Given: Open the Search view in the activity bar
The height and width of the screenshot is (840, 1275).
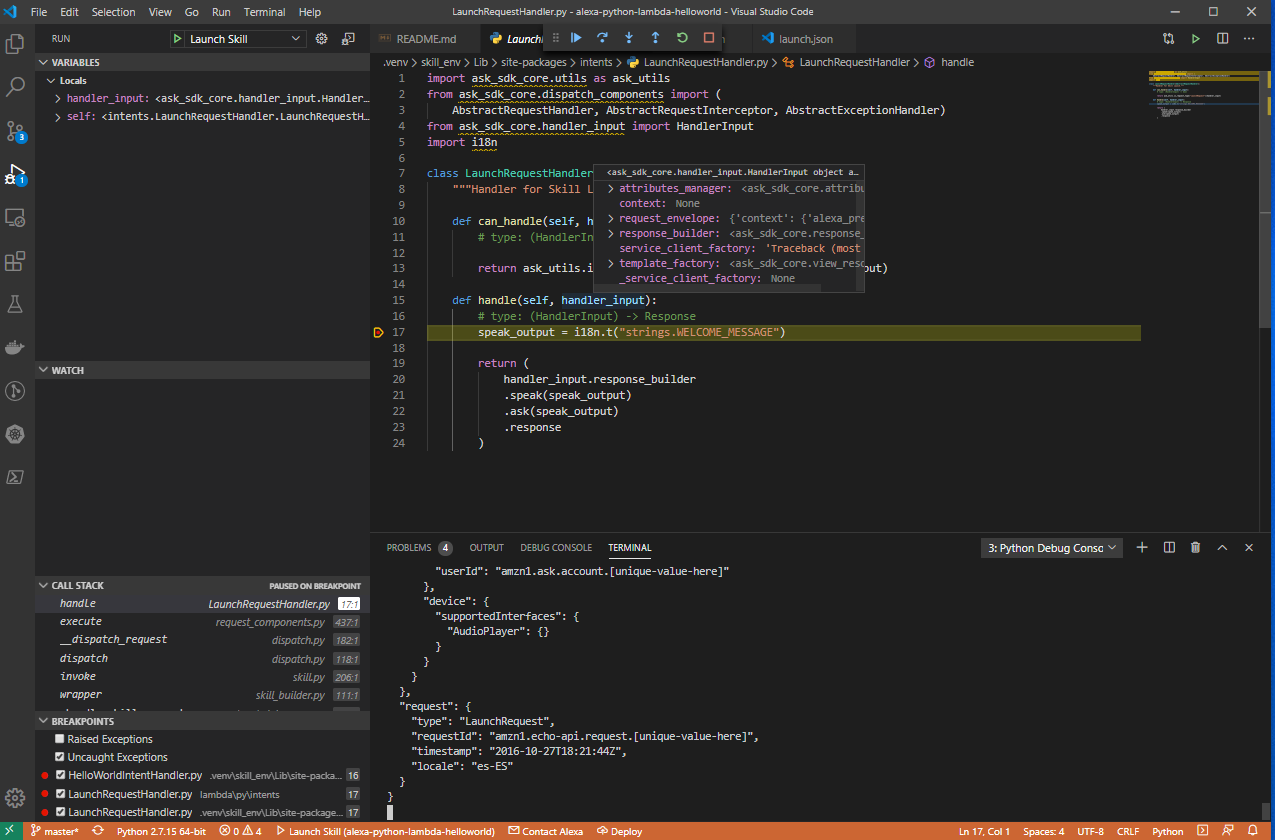Looking at the screenshot, I should 16,87.
